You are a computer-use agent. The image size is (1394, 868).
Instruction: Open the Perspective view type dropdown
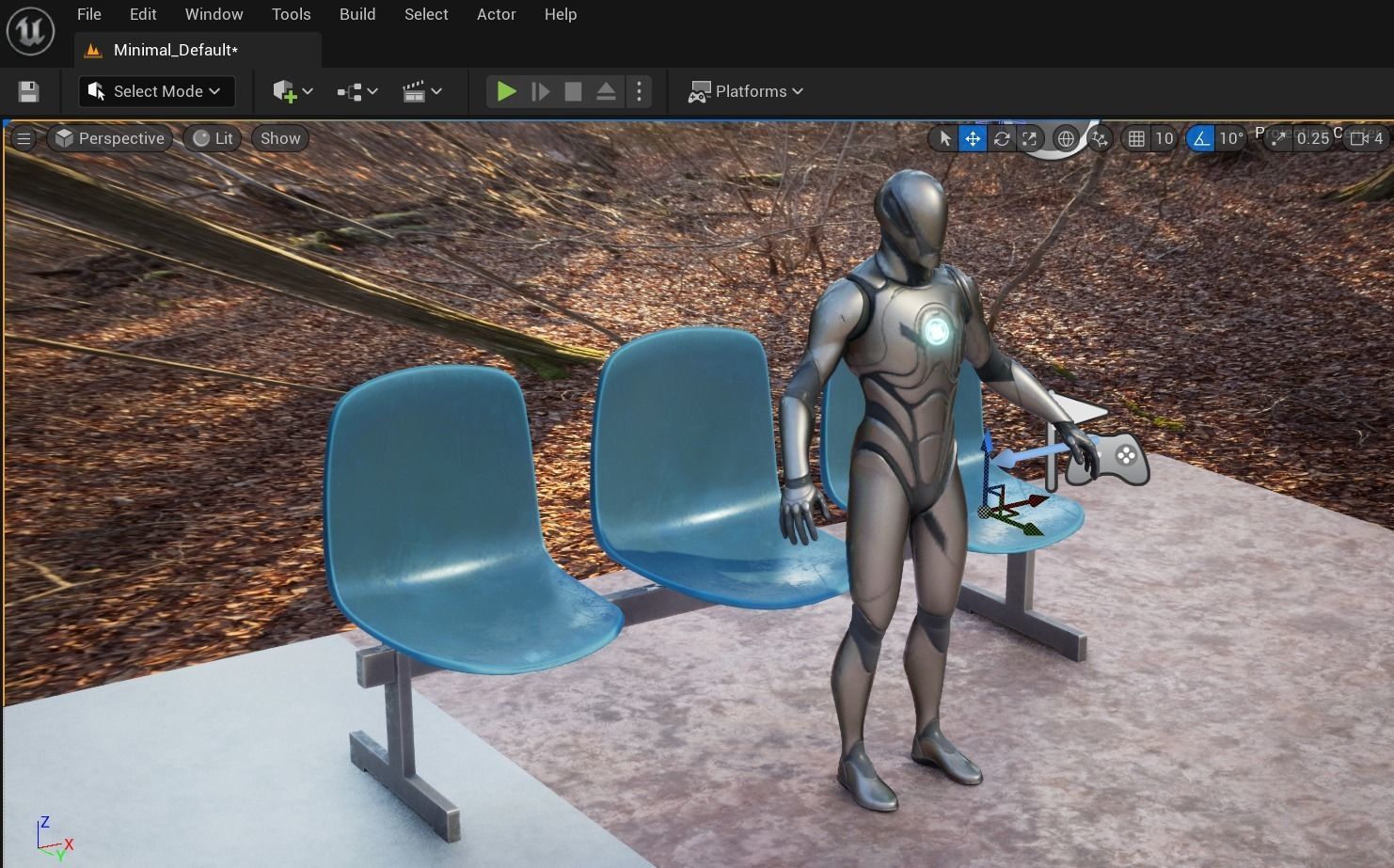click(110, 138)
